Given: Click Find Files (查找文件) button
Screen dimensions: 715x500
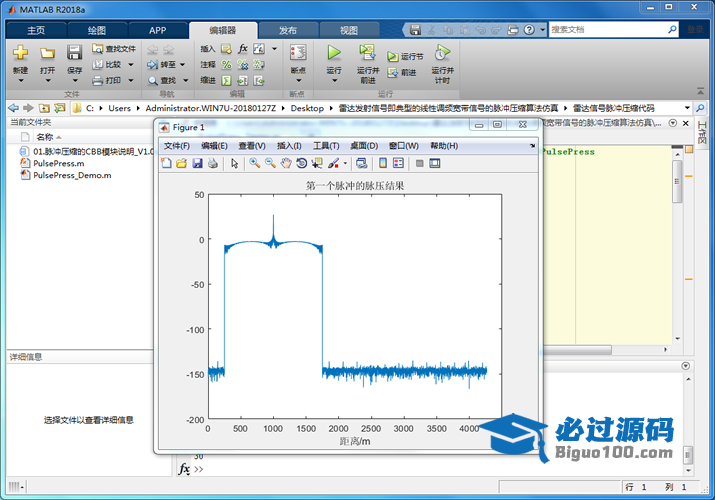Looking at the screenshot, I should click(x=113, y=48).
